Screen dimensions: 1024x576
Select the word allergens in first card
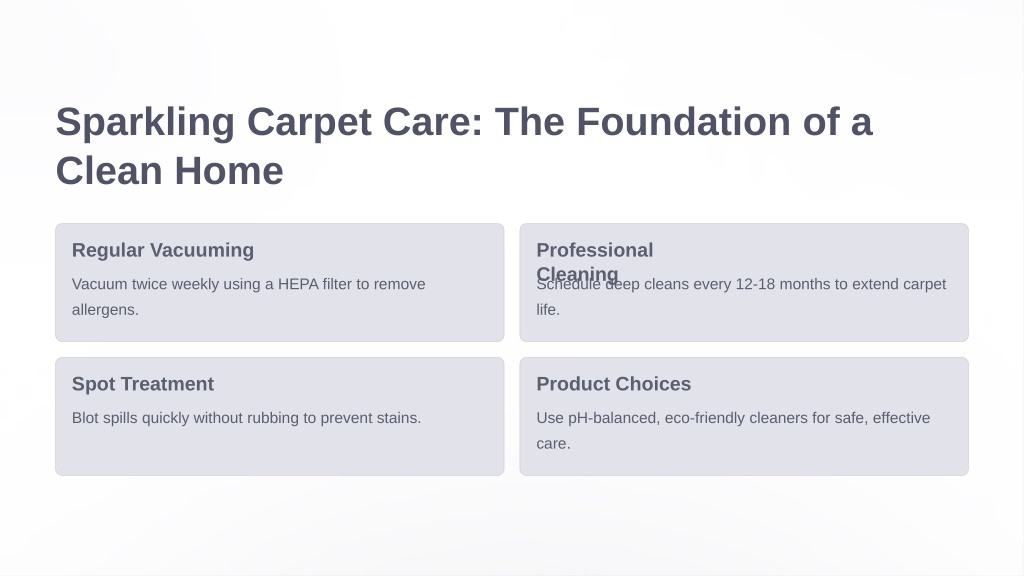coord(105,310)
